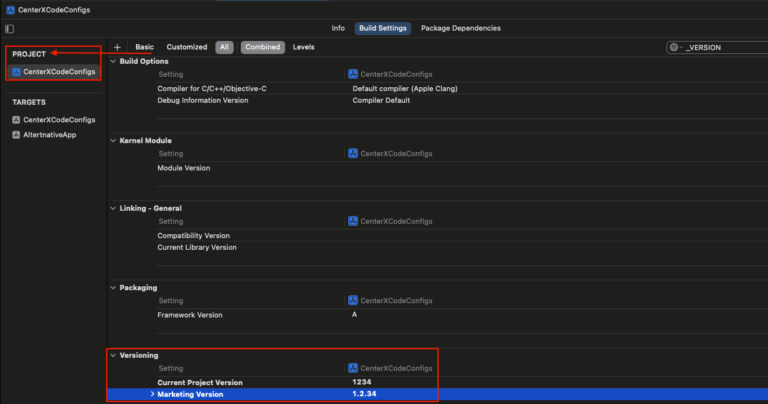Select Compatibility Version setting
This screenshot has width=768, height=404.
point(193,236)
